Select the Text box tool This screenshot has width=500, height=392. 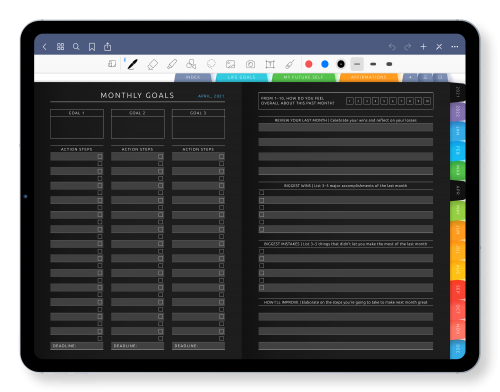tap(270, 64)
